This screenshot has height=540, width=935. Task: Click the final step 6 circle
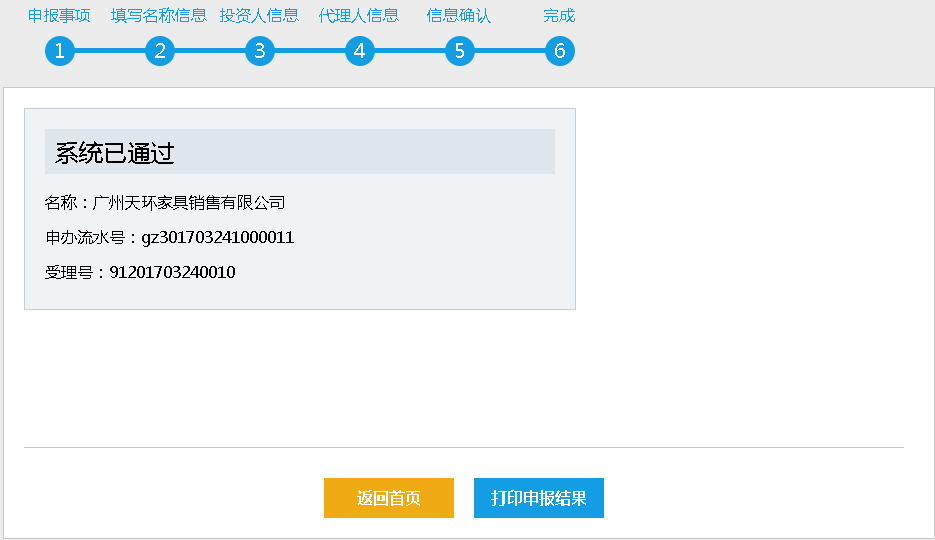(560, 51)
